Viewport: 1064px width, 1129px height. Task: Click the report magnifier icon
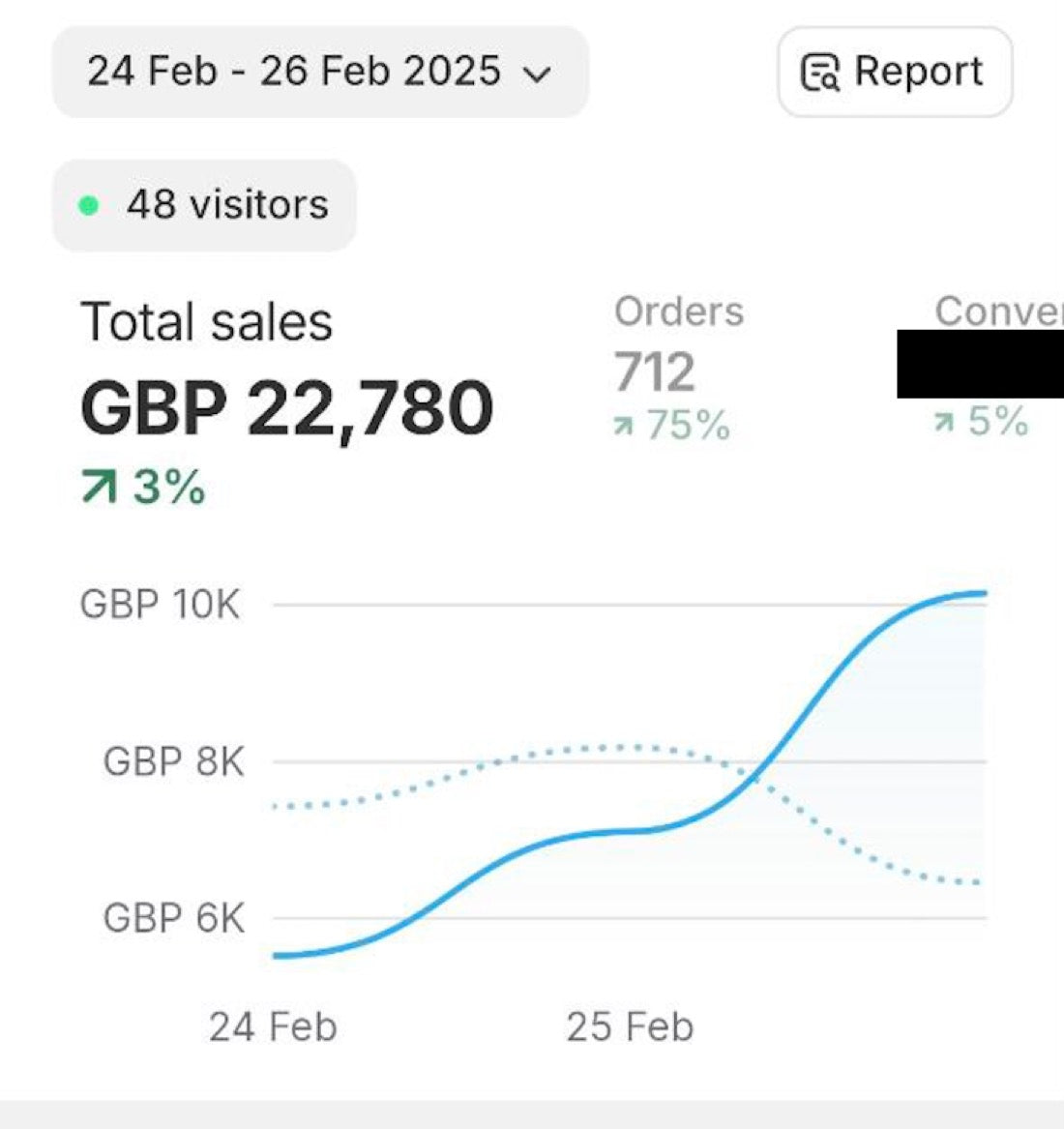point(820,72)
